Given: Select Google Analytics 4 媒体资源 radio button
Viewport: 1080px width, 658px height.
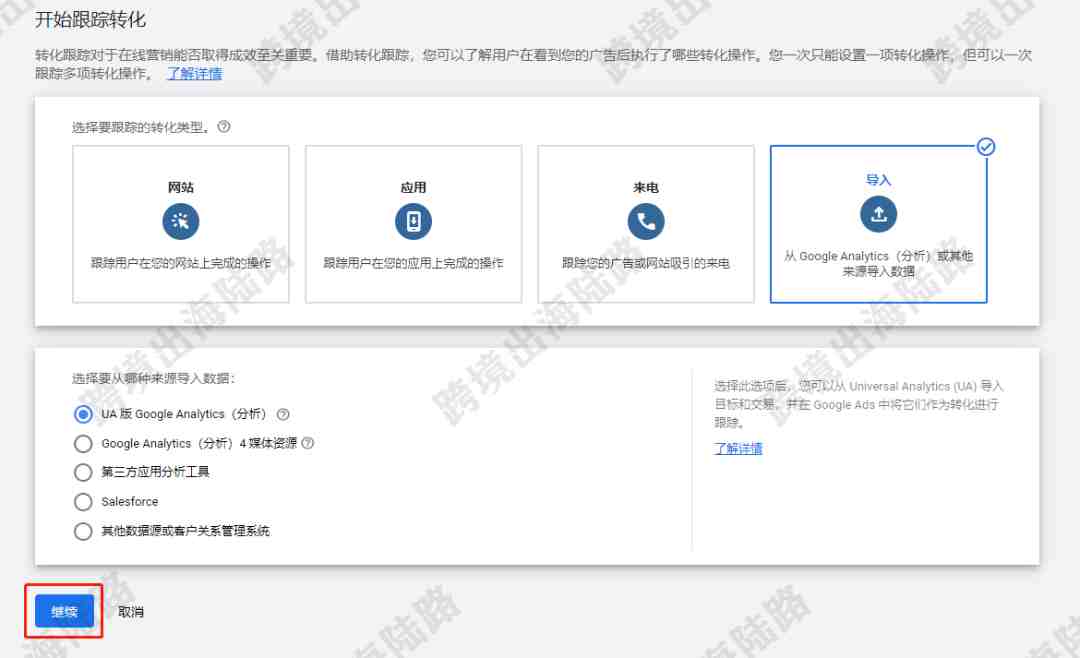Looking at the screenshot, I should click(x=83, y=443).
